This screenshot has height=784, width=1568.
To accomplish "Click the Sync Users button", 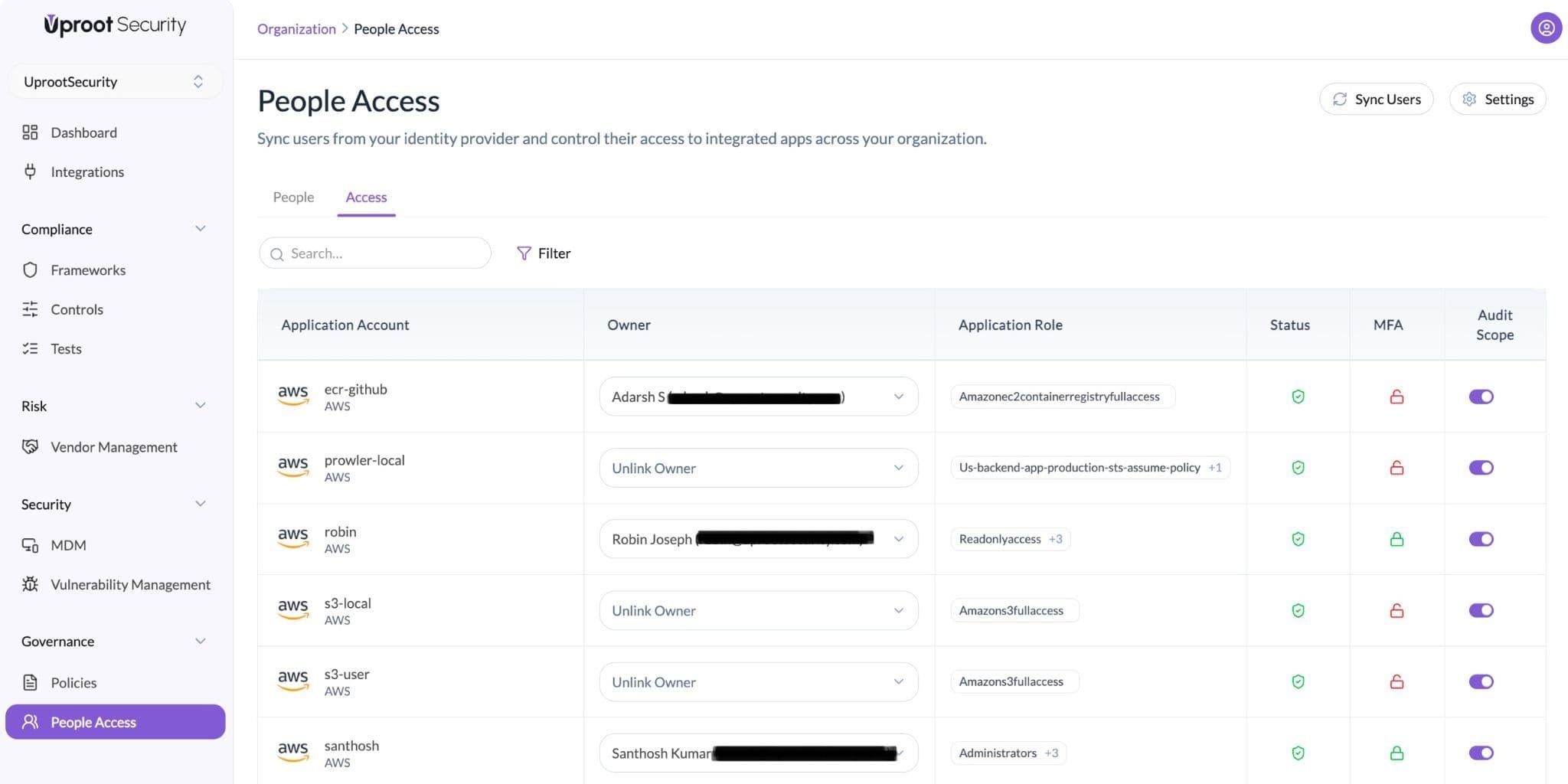I will pyautogui.click(x=1376, y=100).
